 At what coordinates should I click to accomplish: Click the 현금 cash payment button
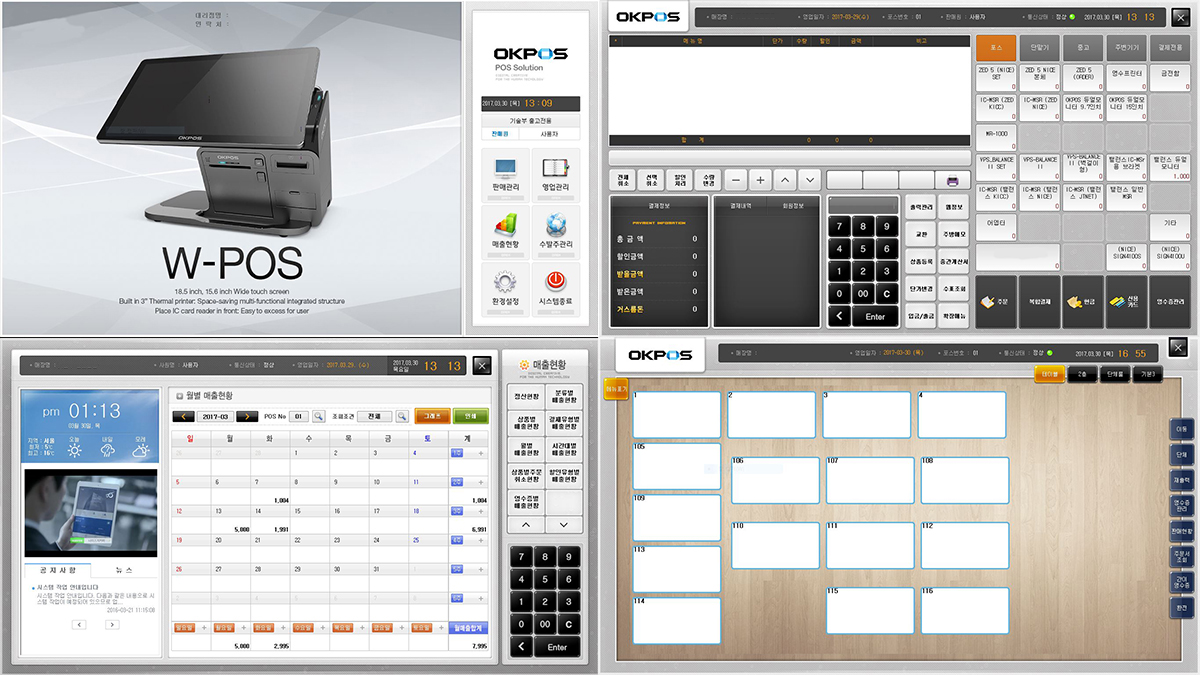pyautogui.click(x=1082, y=301)
